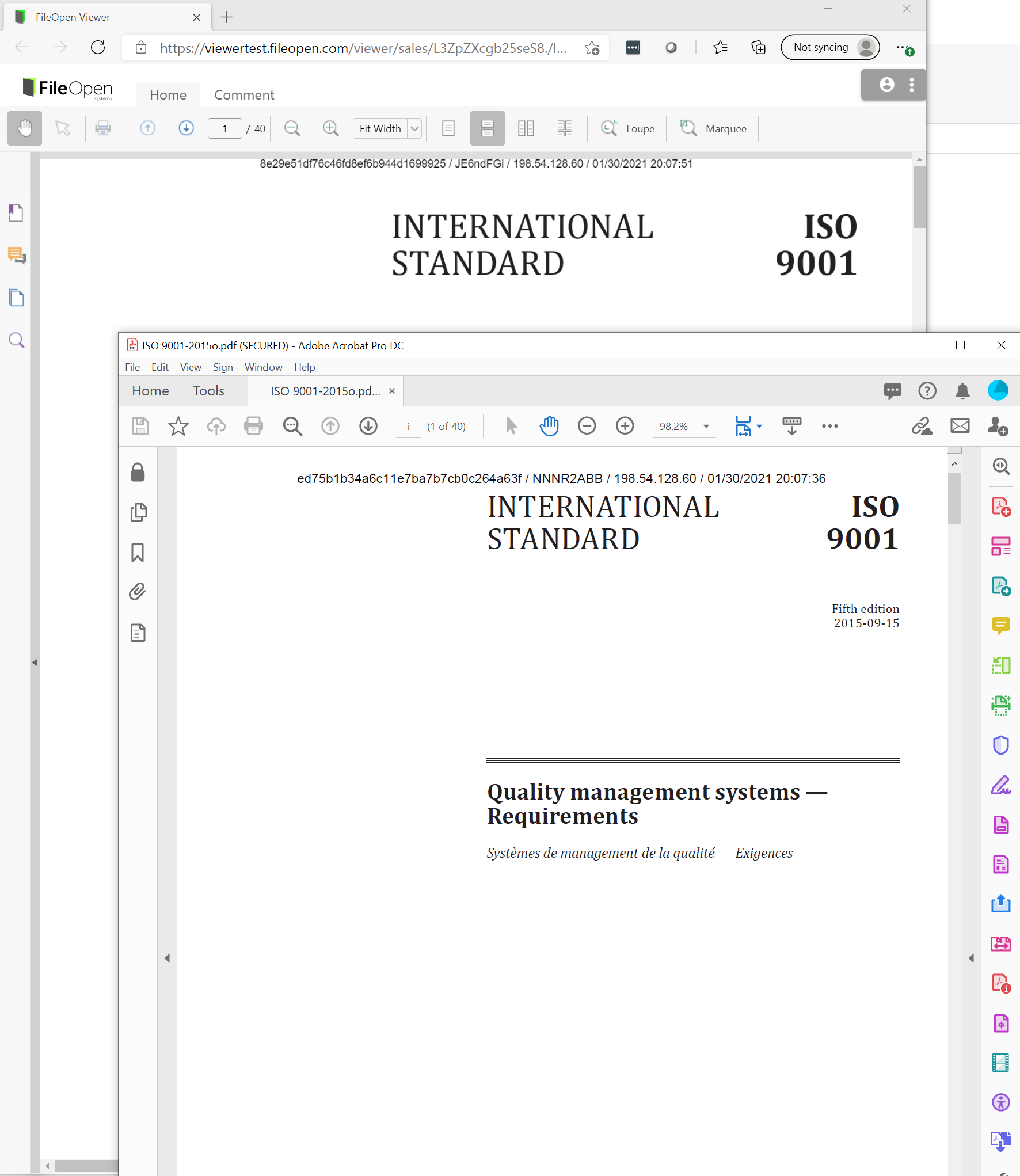Toggle continuous page view in FileOpen
Image resolution: width=1020 pixels, height=1176 pixels.
pyautogui.click(x=487, y=128)
